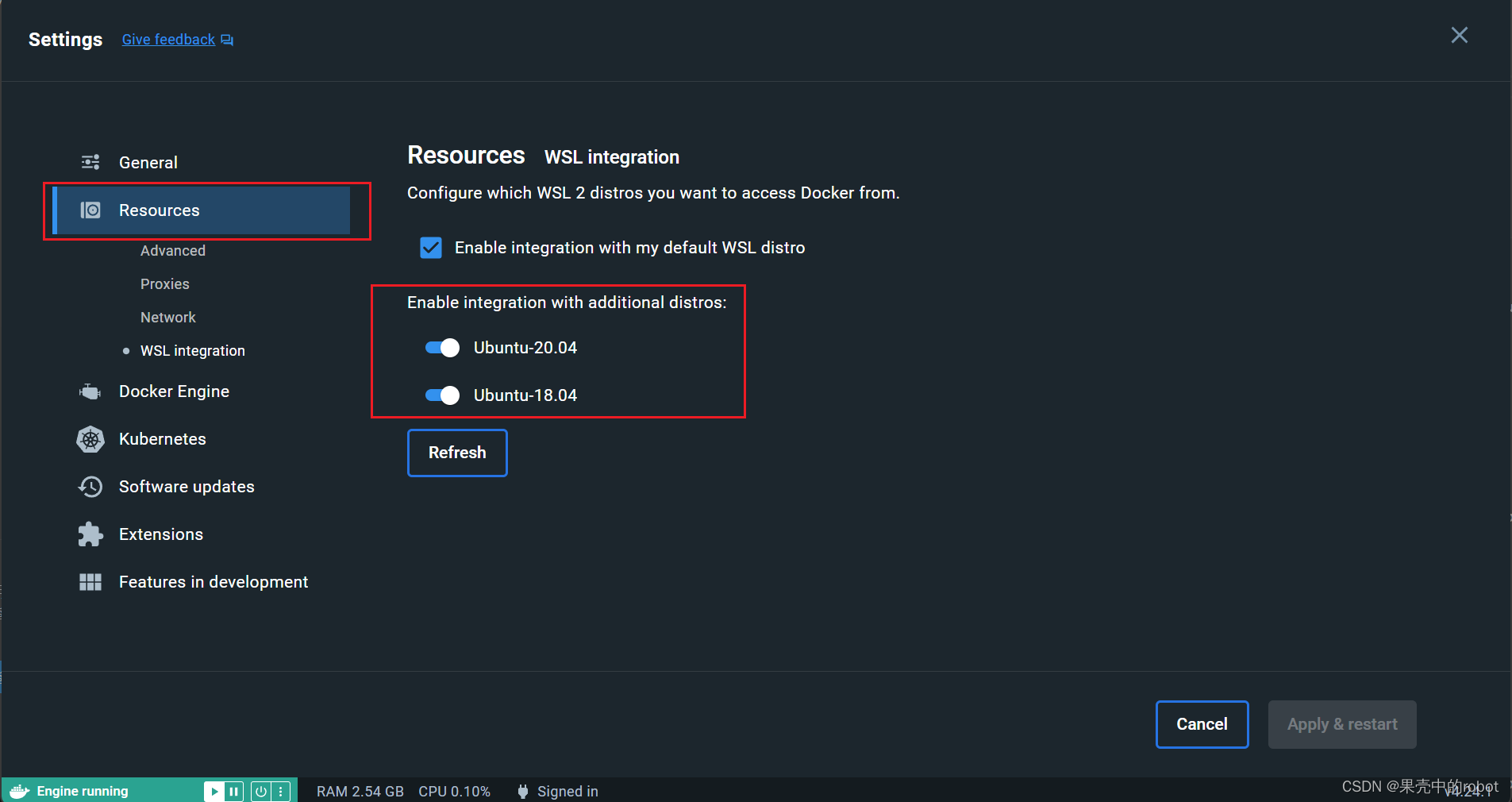Image resolution: width=1512 pixels, height=802 pixels.
Task: Click the RAM 2.54 GB status
Action: (360, 791)
